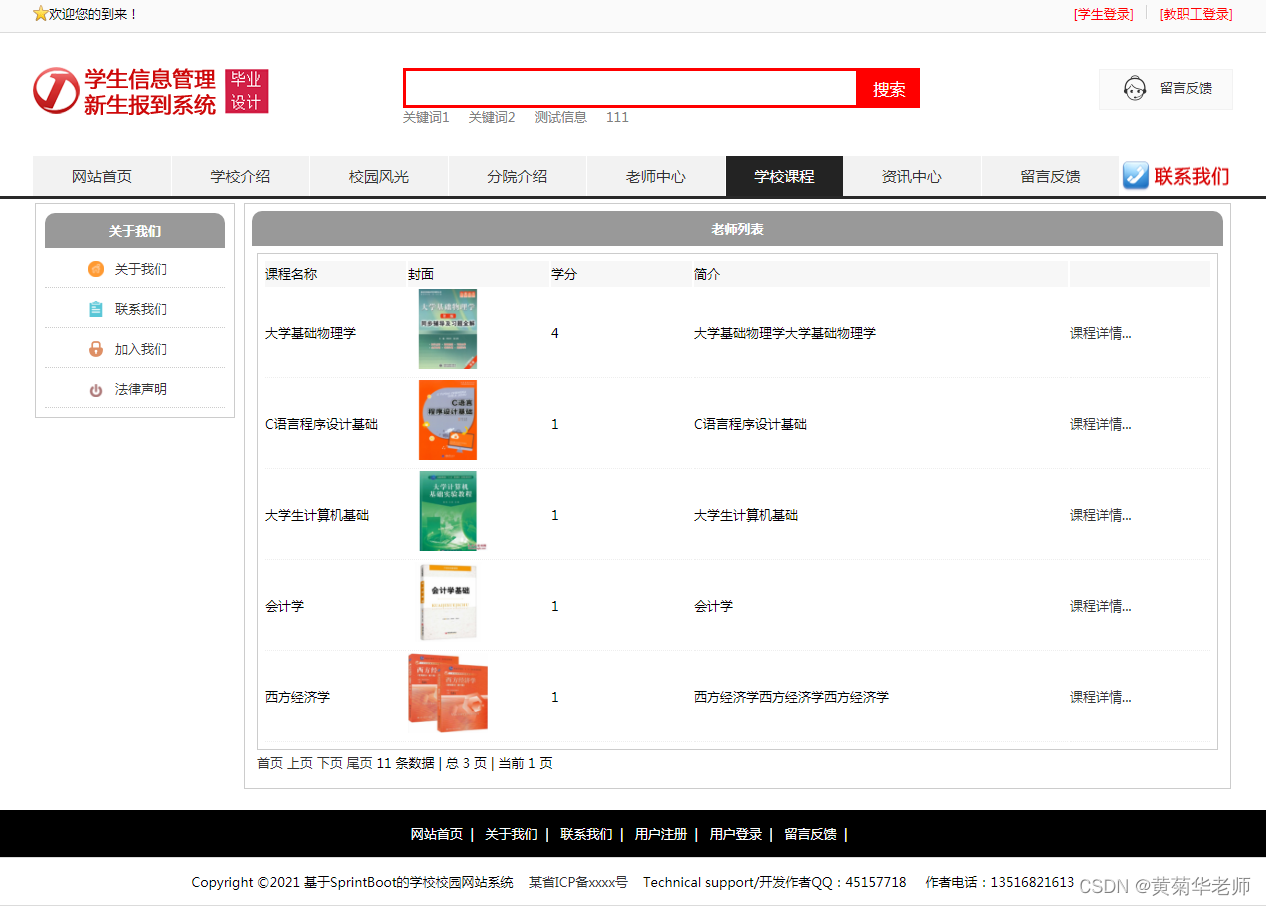Image resolution: width=1266 pixels, height=906 pixels.
Task: Click the smiley face icon beside 留言反馈
Action: click(1135, 89)
